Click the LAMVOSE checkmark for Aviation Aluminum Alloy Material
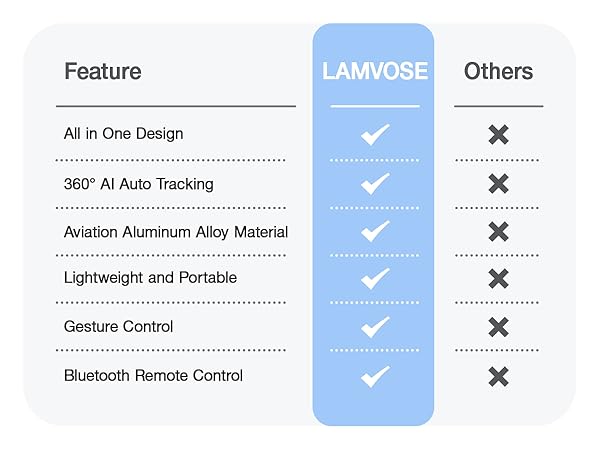The height and width of the screenshot is (450, 600). pyautogui.click(x=374, y=231)
